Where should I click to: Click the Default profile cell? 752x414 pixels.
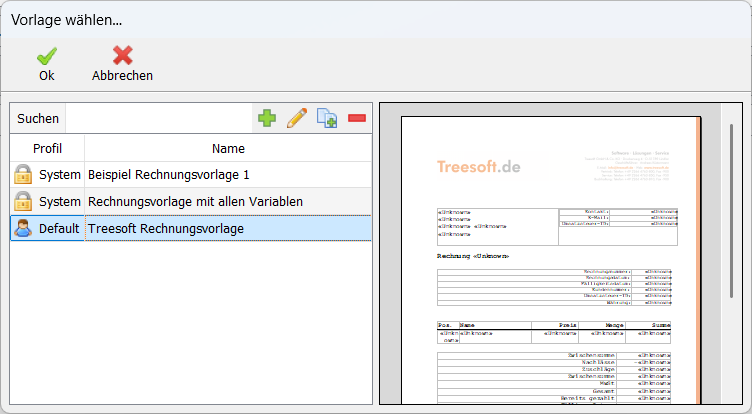tap(59, 229)
